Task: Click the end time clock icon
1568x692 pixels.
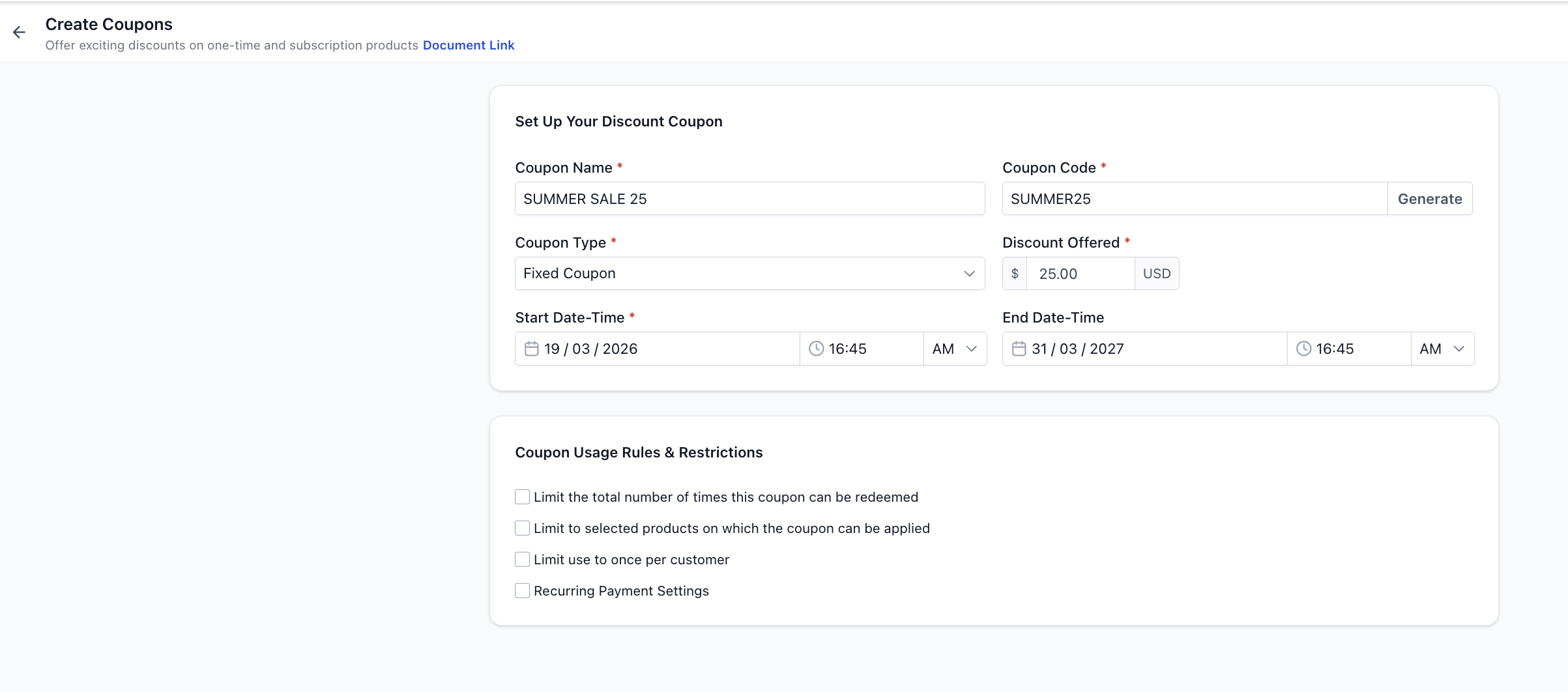Action: click(x=1303, y=349)
